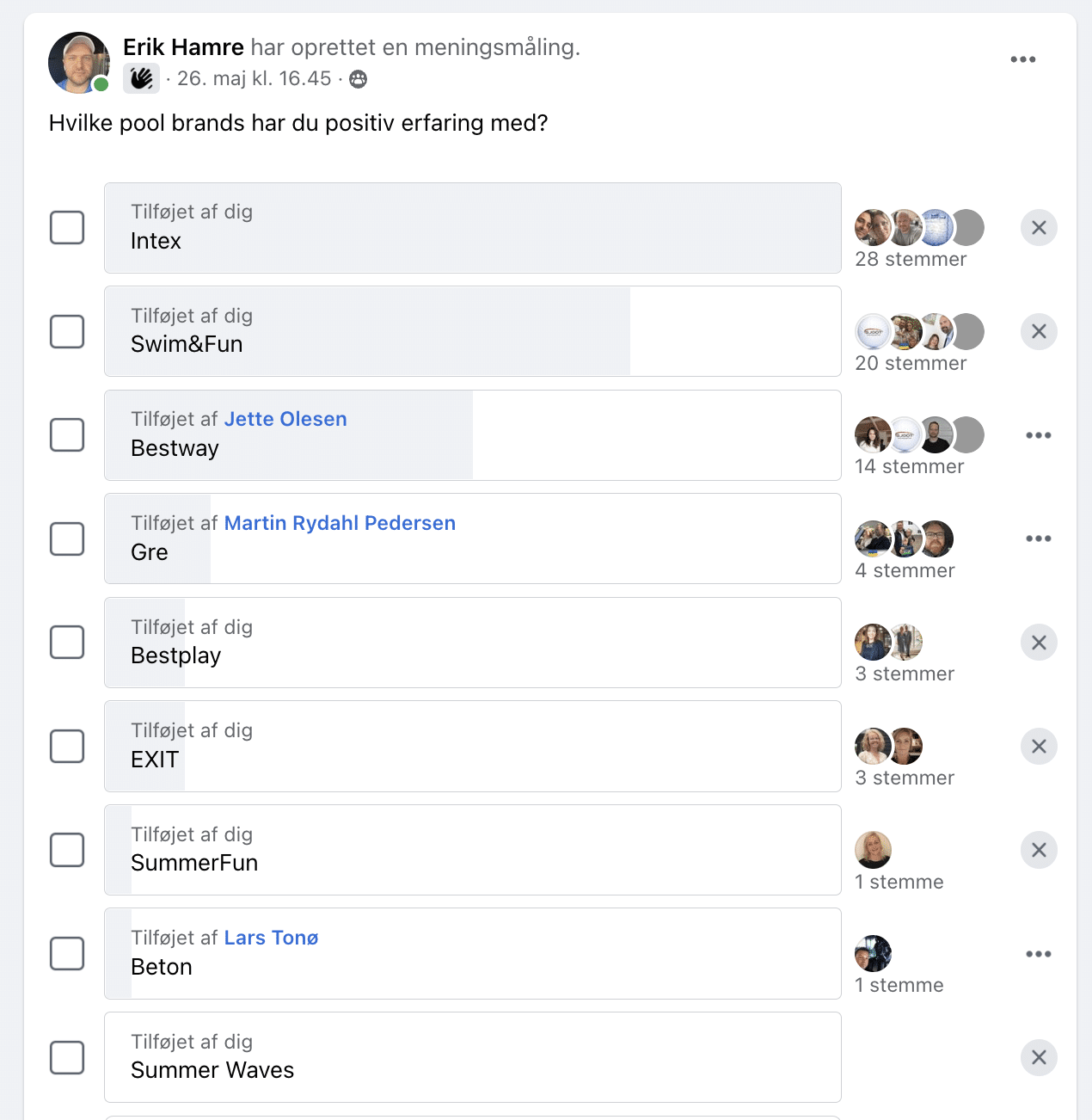Remove the Intex poll option

pyautogui.click(x=1039, y=228)
